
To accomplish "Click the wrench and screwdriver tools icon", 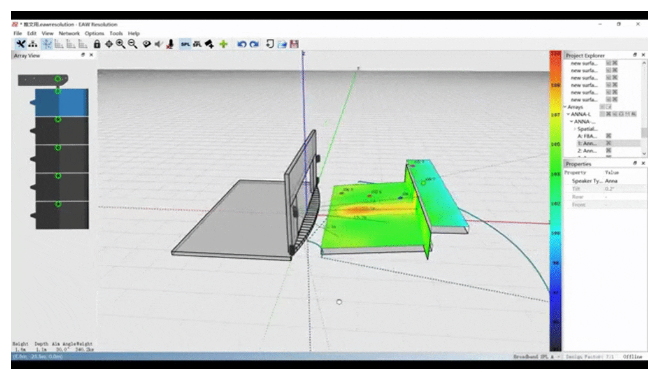I will pyautogui.click(x=20, y=44).
